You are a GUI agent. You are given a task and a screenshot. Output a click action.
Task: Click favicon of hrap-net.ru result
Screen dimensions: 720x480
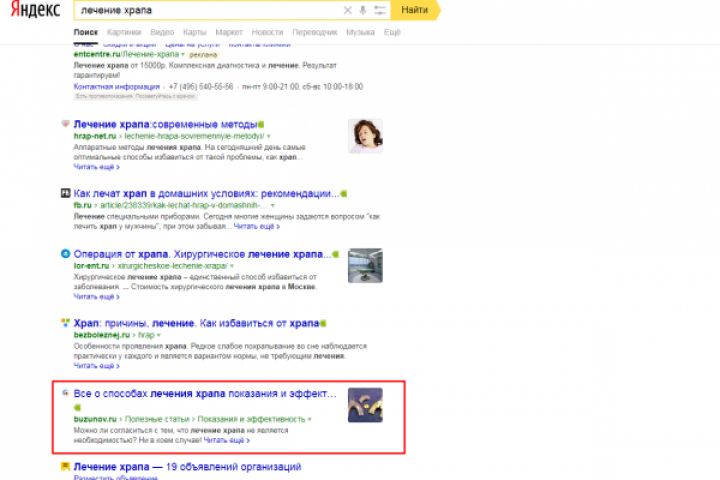coord(65,124)
